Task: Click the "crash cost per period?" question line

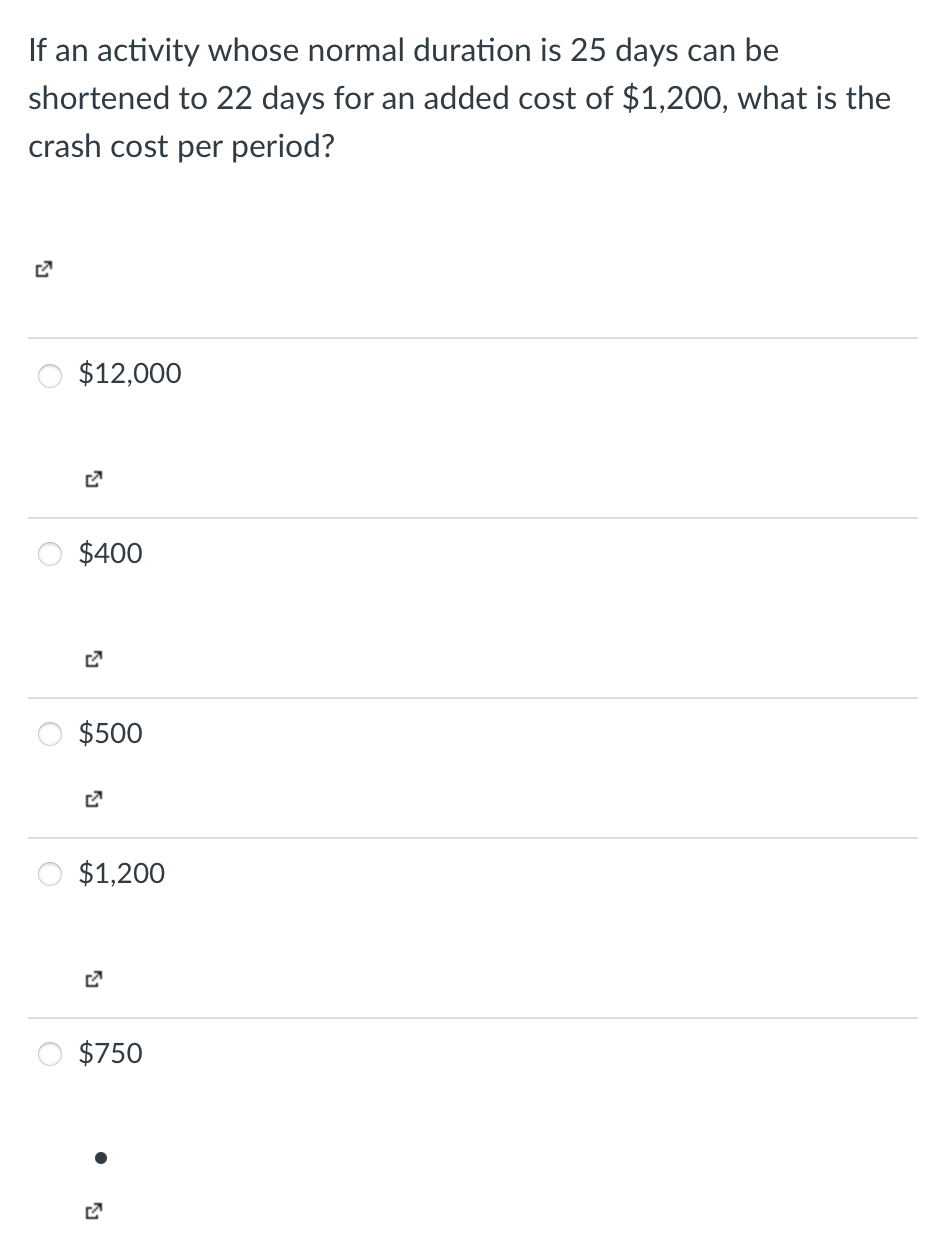Action: click(181, 147)
